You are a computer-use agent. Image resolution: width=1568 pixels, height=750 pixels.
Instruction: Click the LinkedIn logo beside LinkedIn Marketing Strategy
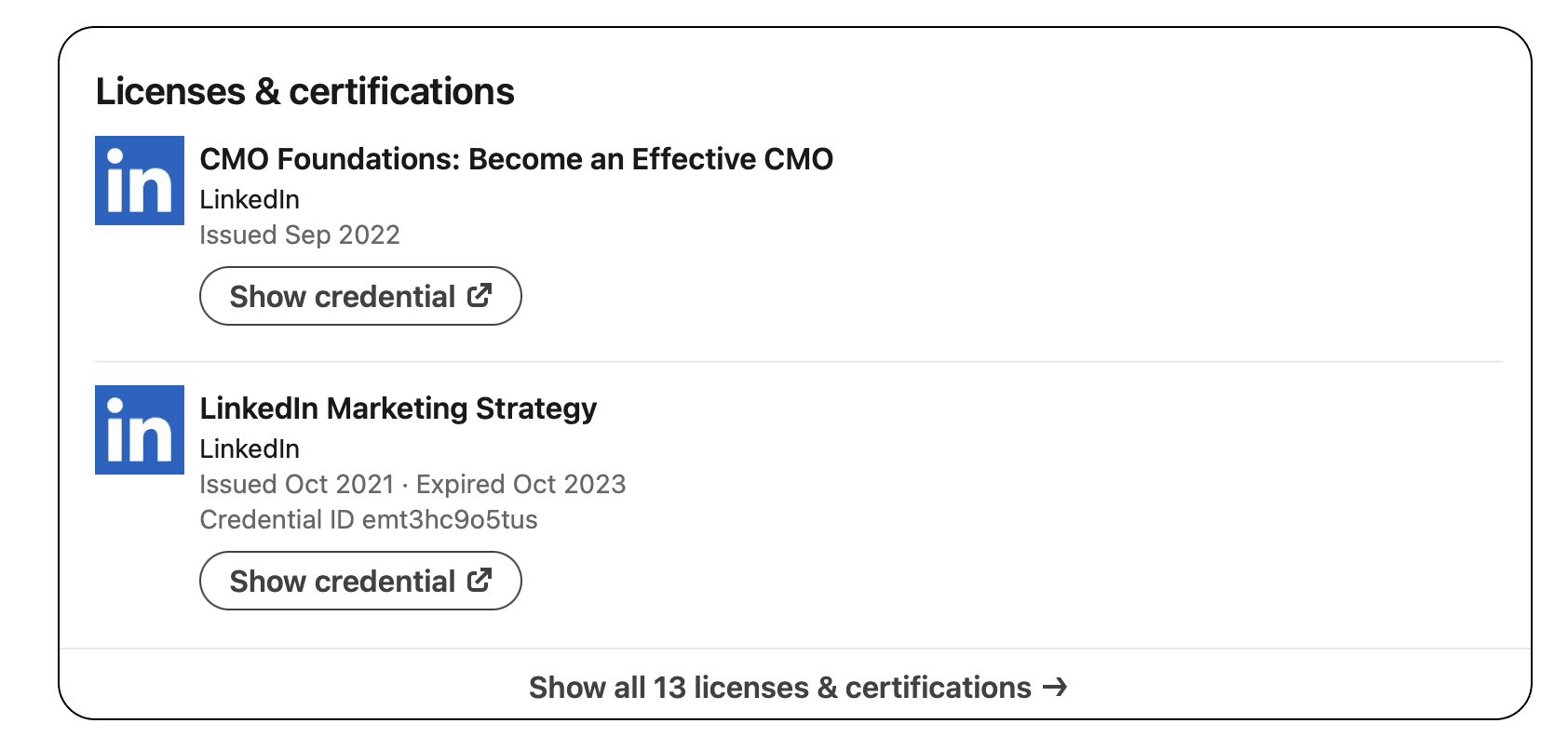point(140,430)
